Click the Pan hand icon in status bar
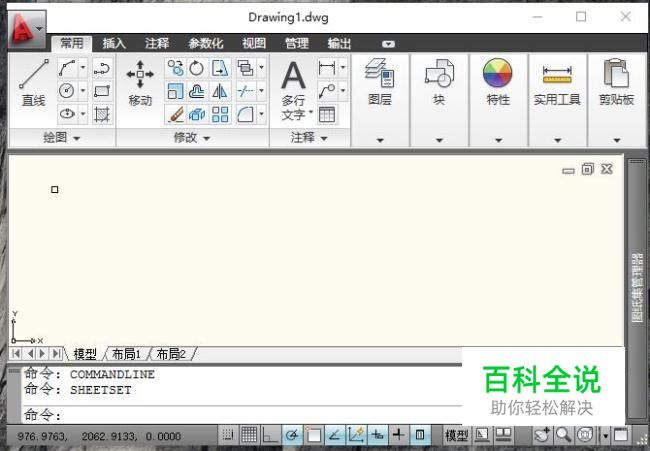 click(x=542, y=434)
